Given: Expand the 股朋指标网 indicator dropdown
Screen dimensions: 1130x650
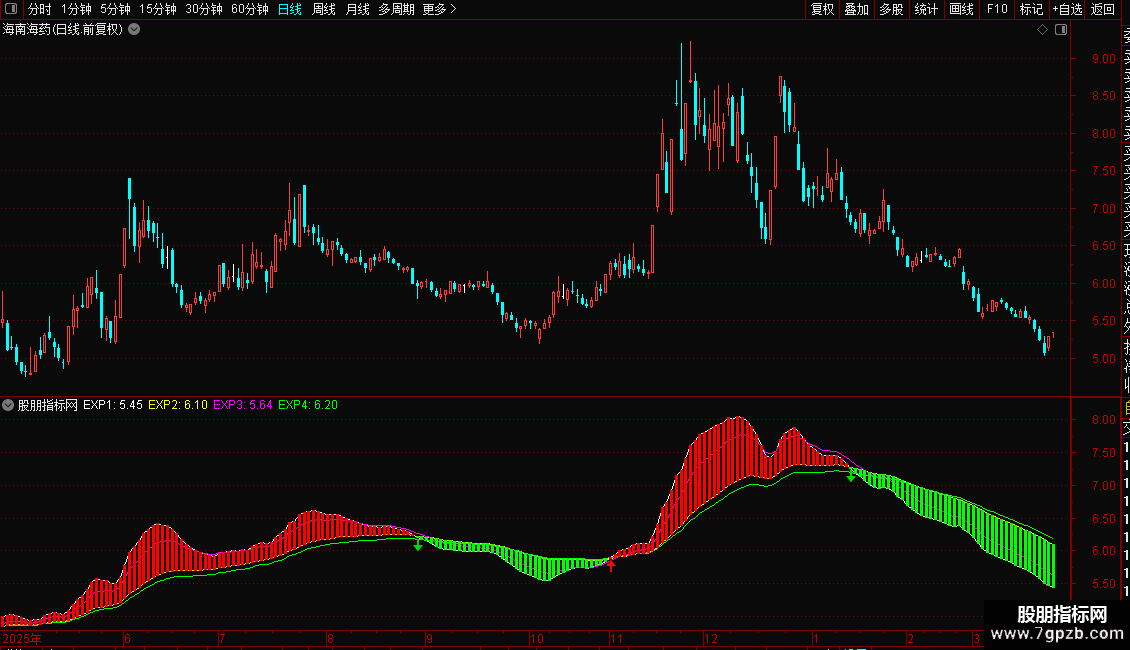Looking at the screenshot, I should [8, 405].
